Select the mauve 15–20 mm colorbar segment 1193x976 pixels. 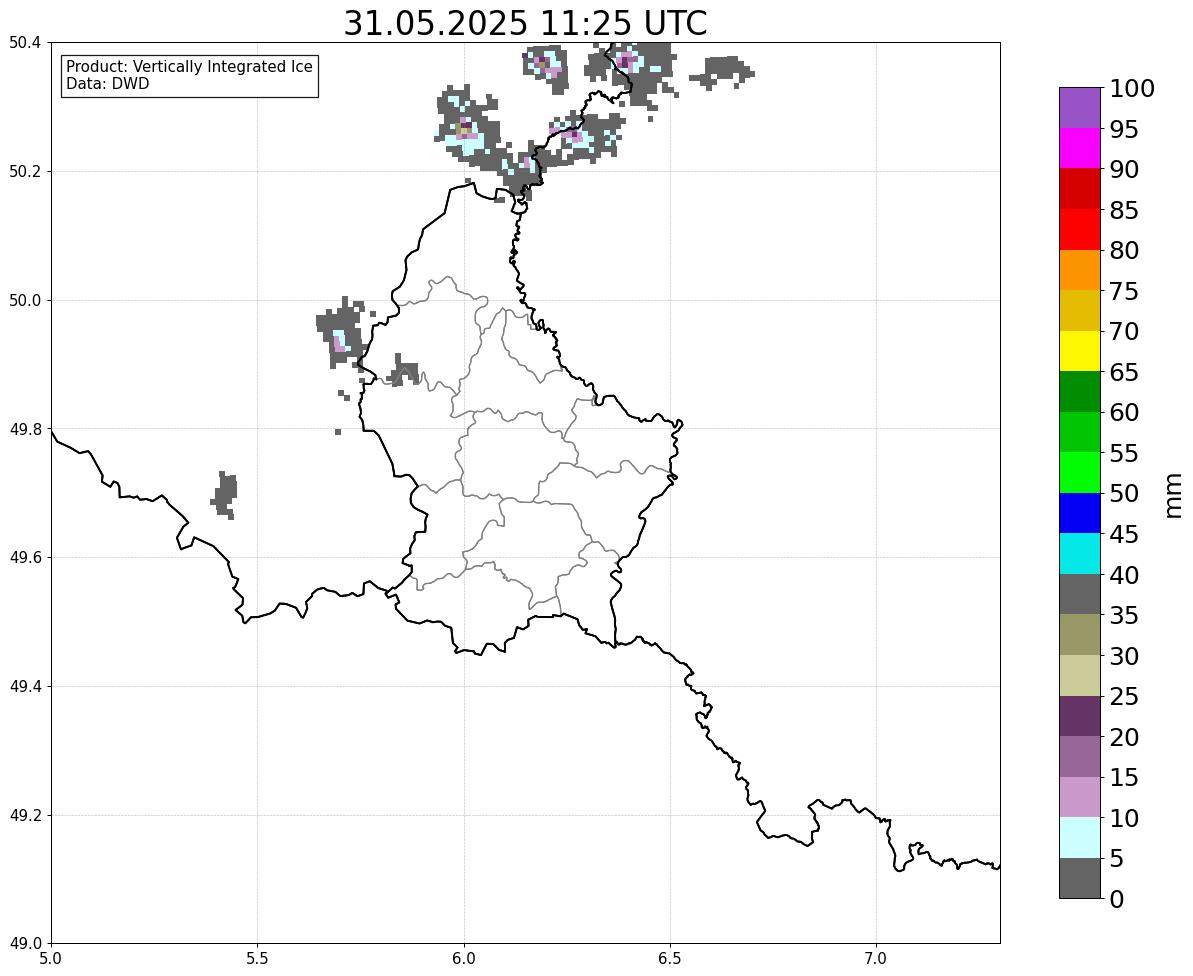coord(1080,757)
